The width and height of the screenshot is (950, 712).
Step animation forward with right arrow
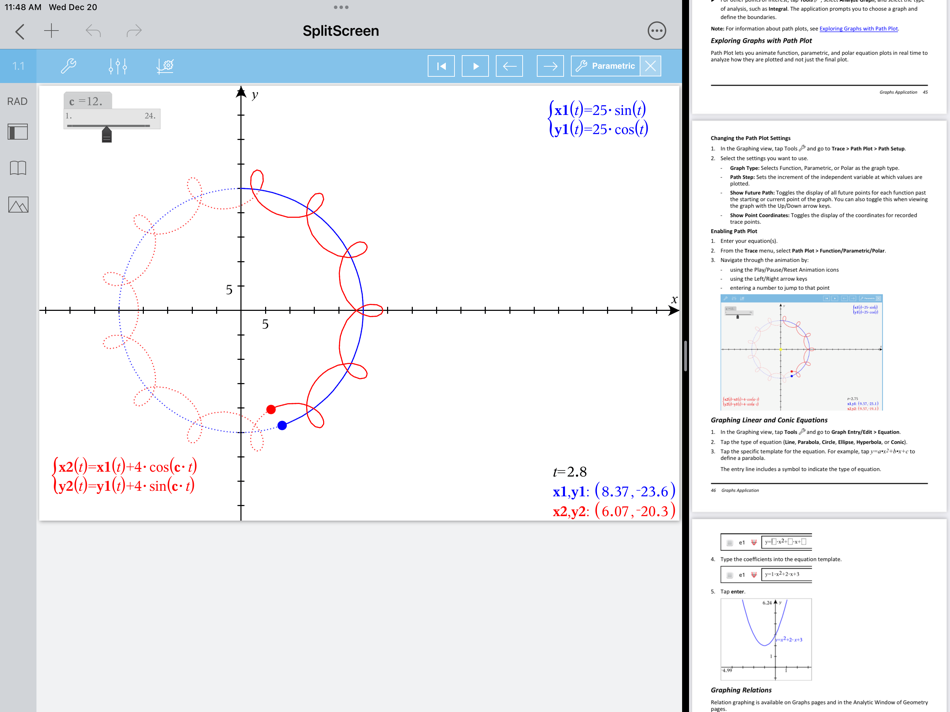[550, 66]
